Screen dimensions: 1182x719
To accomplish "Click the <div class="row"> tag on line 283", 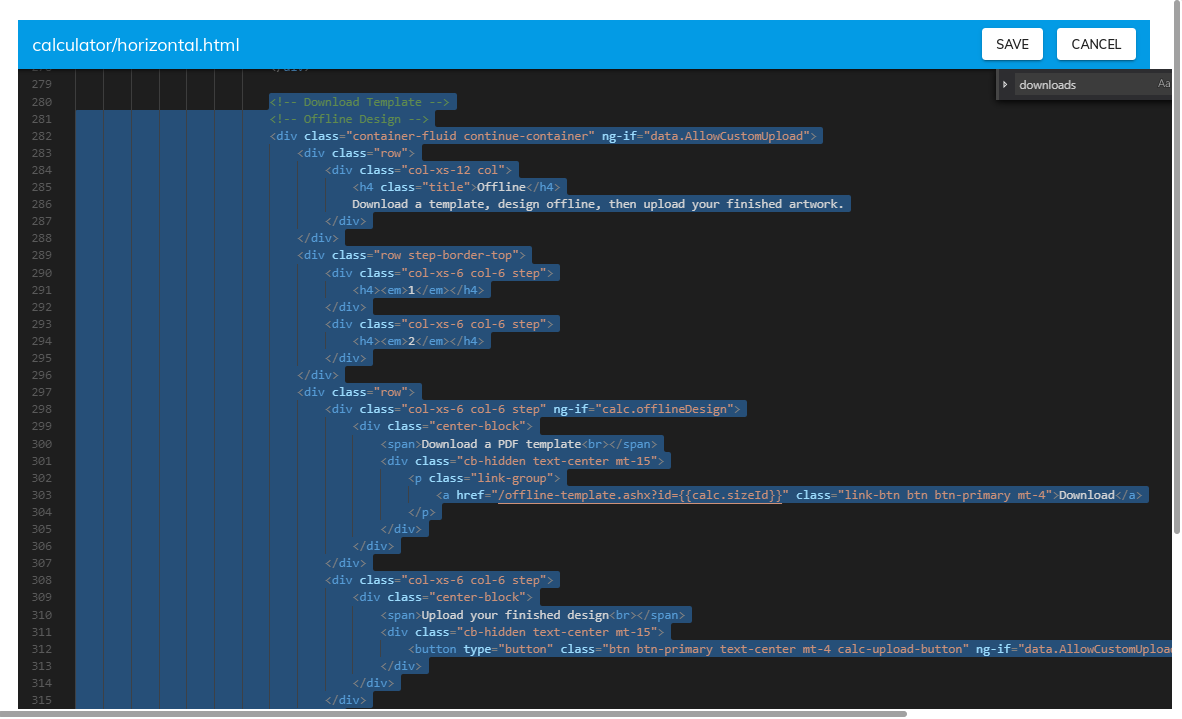I will (x=356, y=153).
